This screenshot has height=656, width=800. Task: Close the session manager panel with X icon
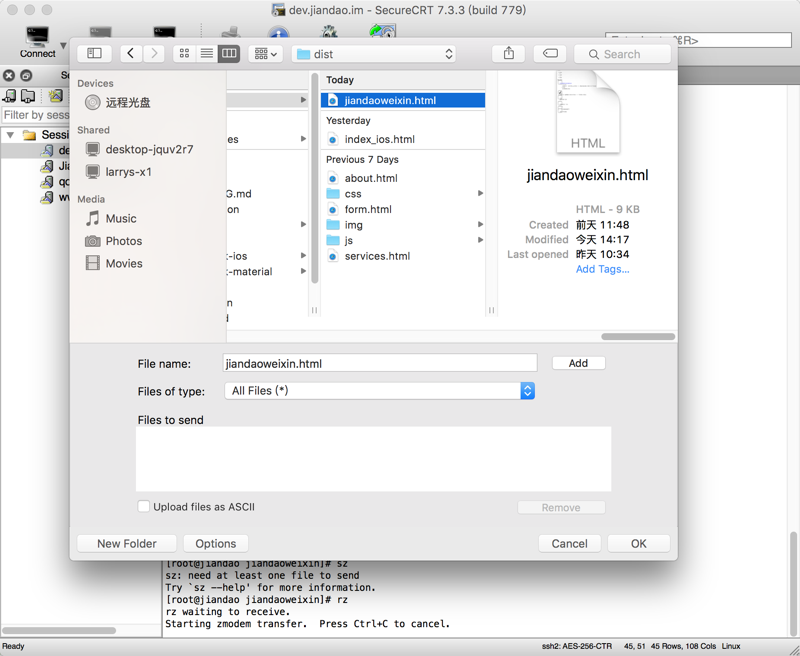click(x=9, y=75)
